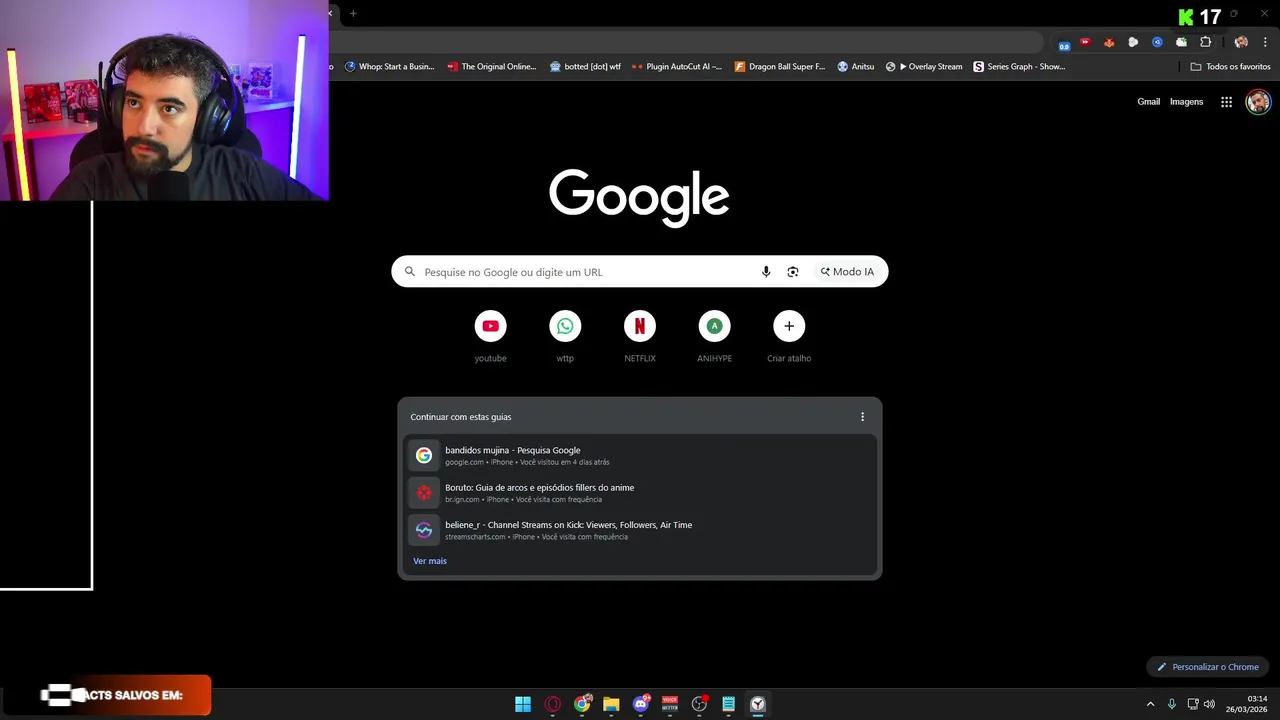Open the clock app taskbar icon
The image size is (1280, 720).
758,704
